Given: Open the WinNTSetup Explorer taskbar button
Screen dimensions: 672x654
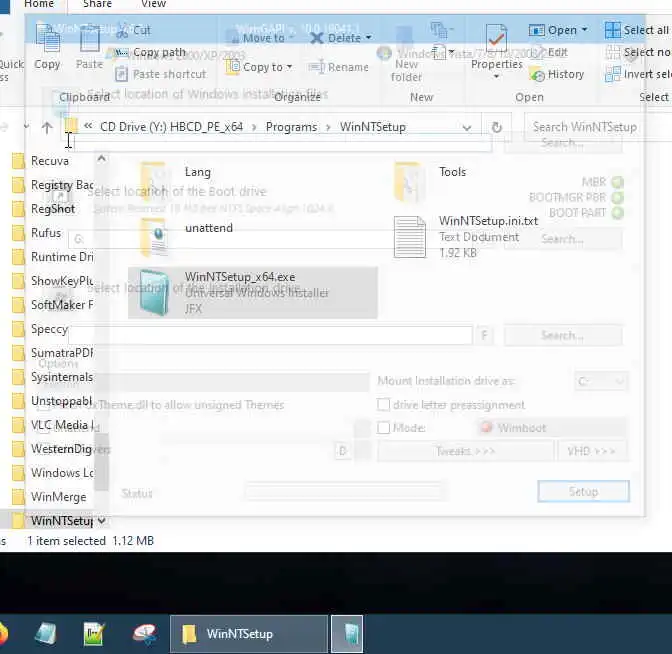Looking at the screenshot, I should (x=249, y=634).
